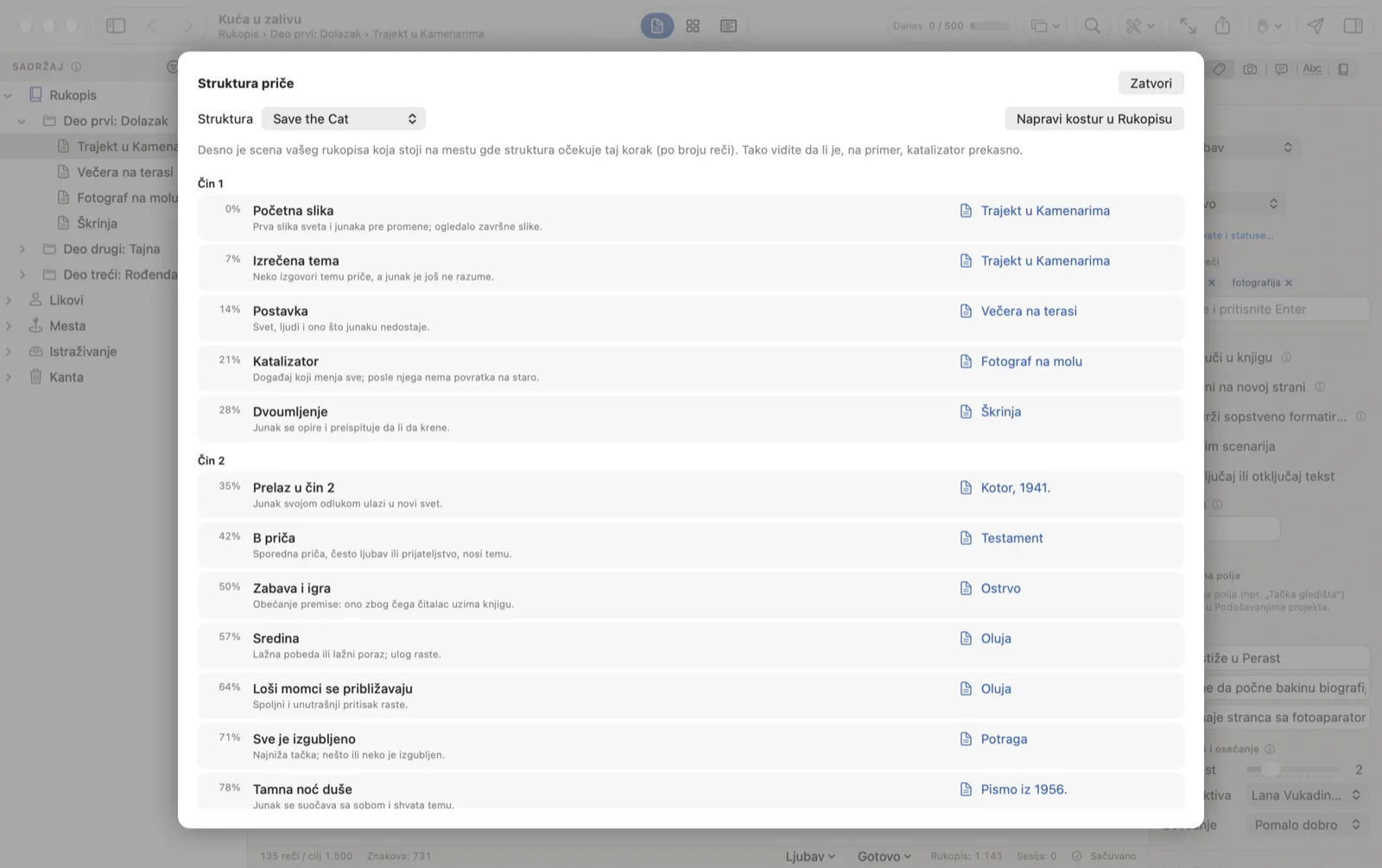The height and width of the screenshot is (868, 1382).
Task: Click Napravi kostur u Rukopisu button
Action: click(1094, 118)
